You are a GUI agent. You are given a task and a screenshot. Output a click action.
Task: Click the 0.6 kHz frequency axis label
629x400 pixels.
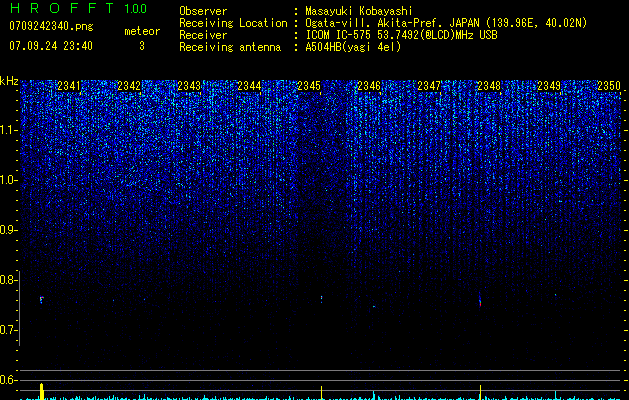9,380
